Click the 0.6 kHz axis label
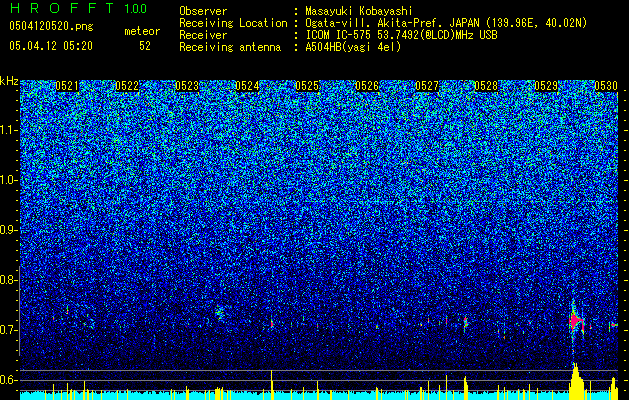Screen dimensions: 629x400 (7, 380)
